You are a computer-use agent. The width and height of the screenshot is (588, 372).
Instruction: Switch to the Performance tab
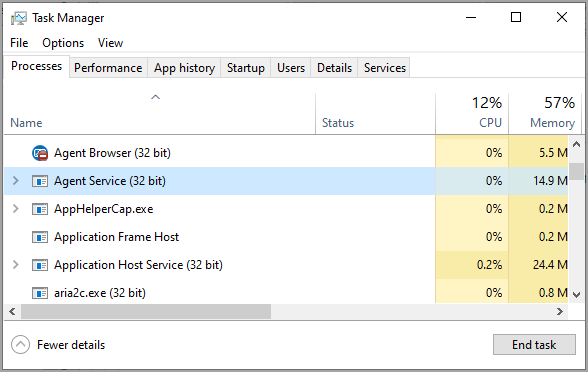108,68
